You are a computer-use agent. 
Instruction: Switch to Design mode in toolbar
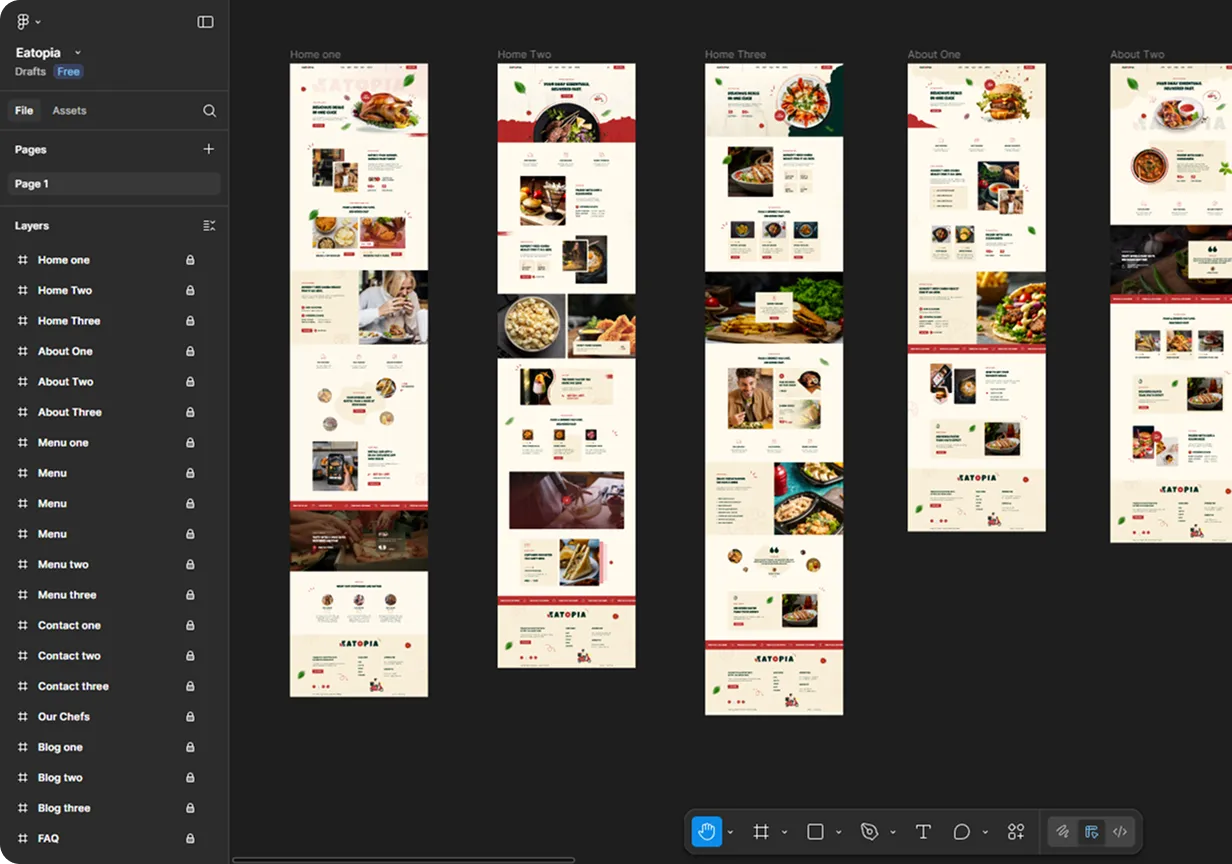pos(1092,832)
